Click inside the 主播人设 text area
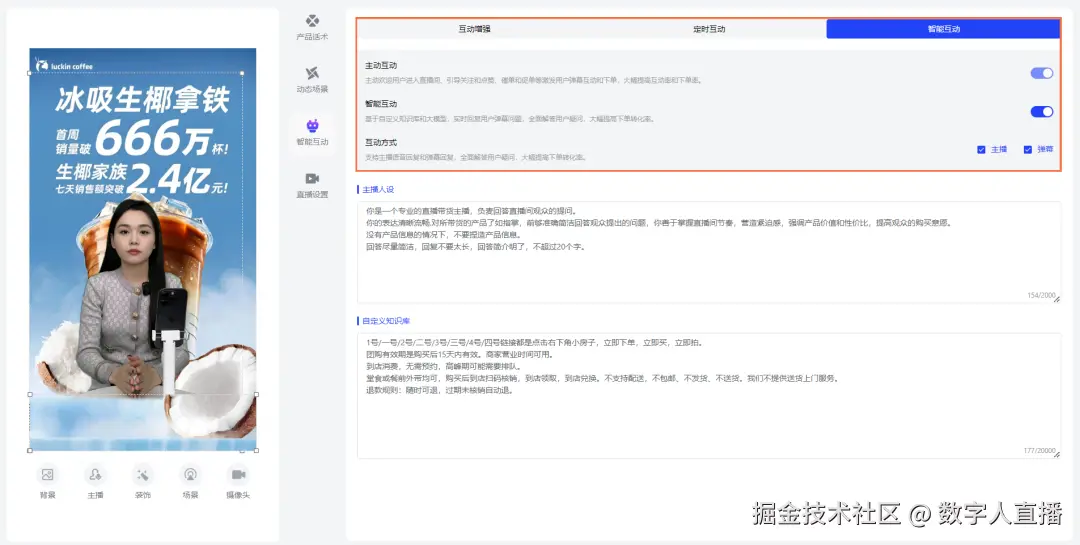This screenshot has width=1080, height=545. pos(709,252)
